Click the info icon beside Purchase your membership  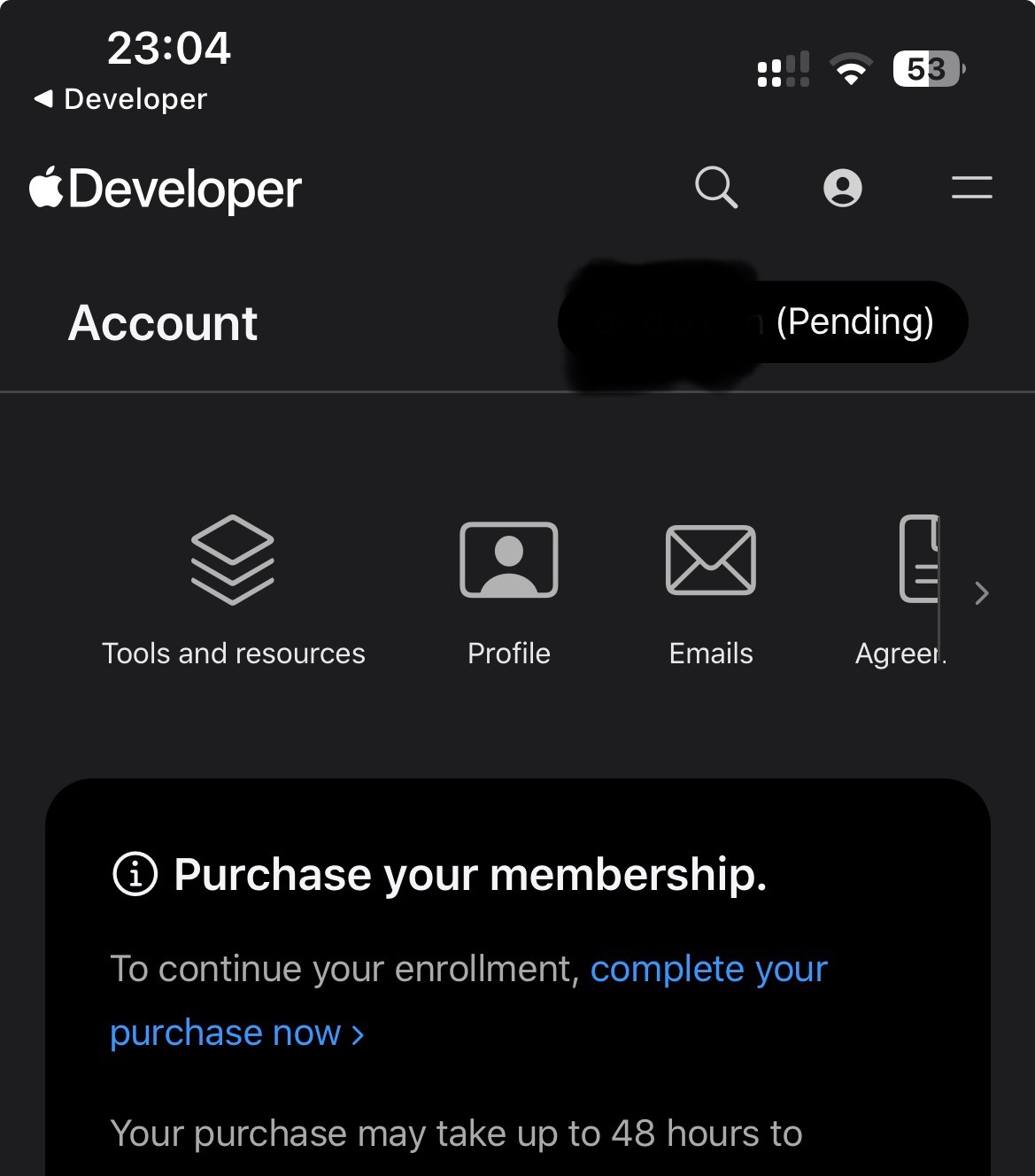pos(135,874)
